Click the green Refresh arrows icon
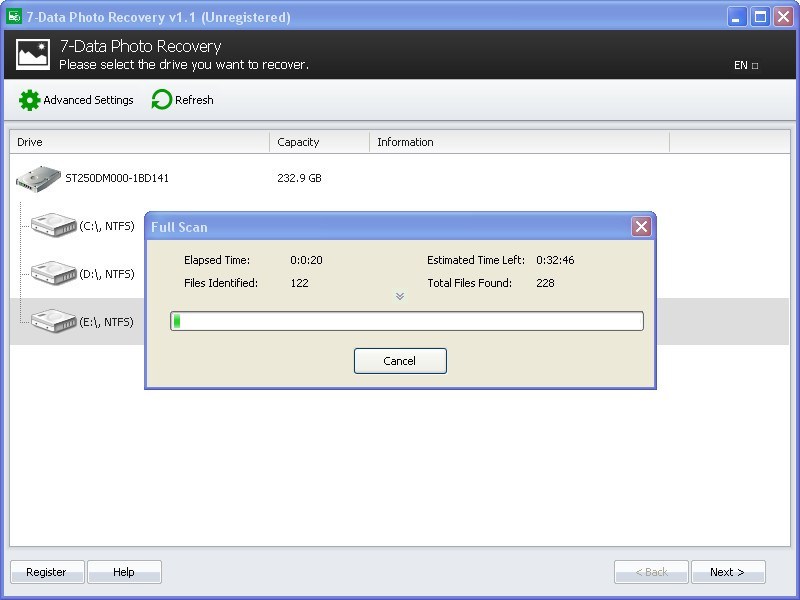Viewport: 800px width, 600px height. pyautogui.click(x=161, y=100)
